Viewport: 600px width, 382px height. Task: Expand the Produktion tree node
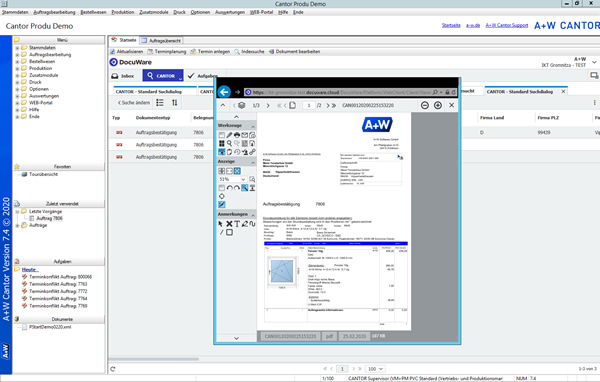click(17, 69)
